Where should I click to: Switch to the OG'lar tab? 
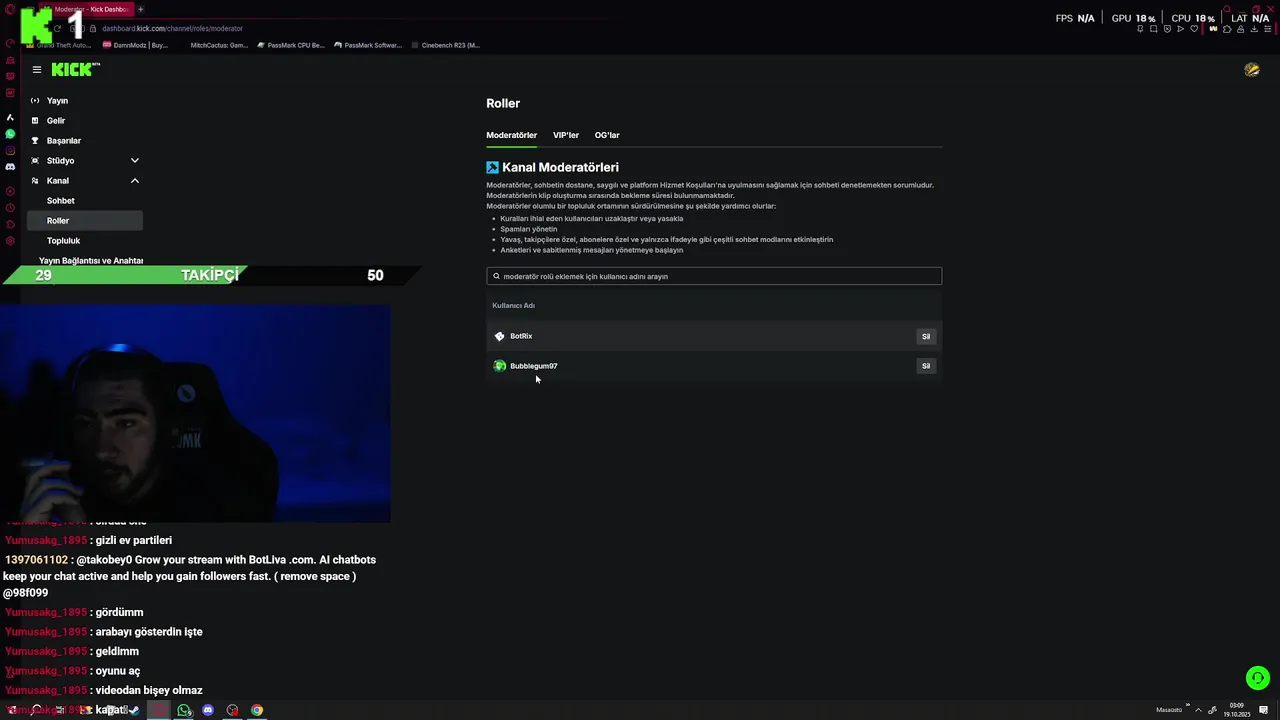pyautogui.click(x=607, y=135)
